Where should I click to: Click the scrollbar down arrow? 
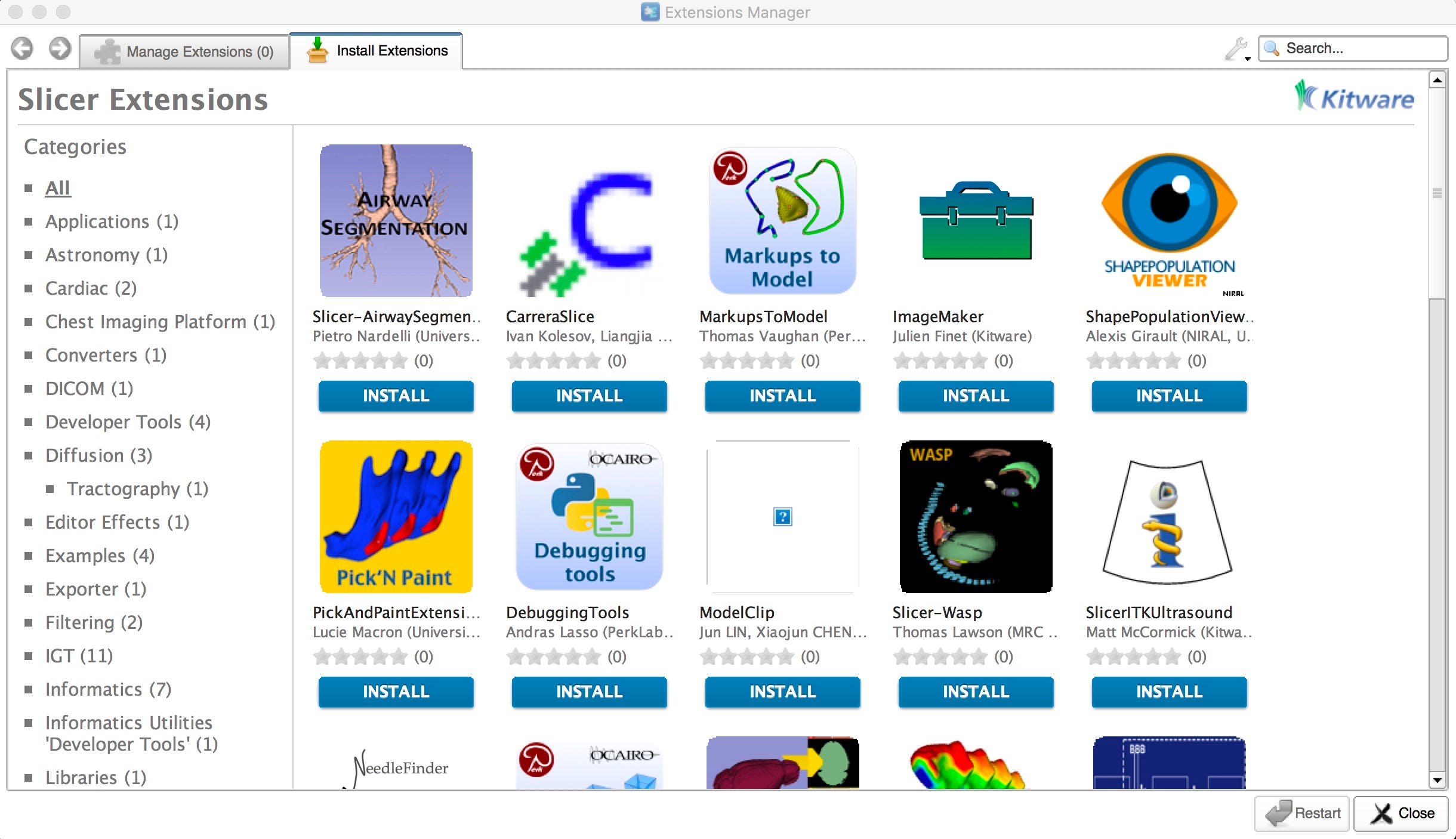(x=1438, y=779)
